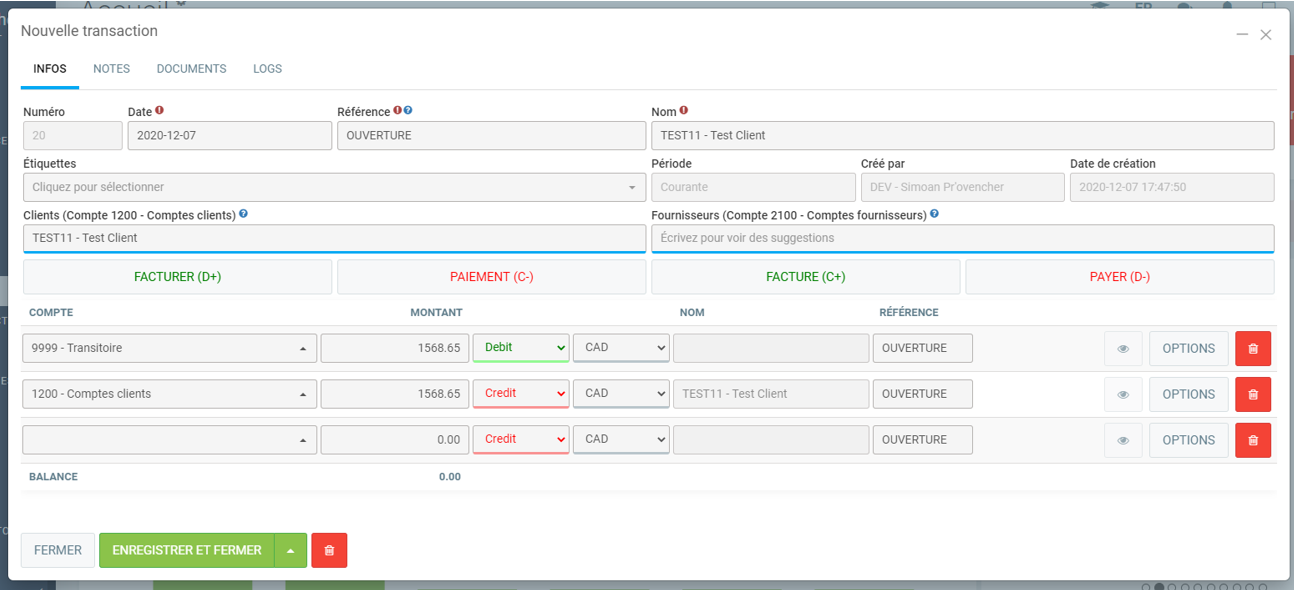The width and height of the screenshot is (1294, 590).
Task: Toggle eye icon on the empty third row
Action: 1123,440
